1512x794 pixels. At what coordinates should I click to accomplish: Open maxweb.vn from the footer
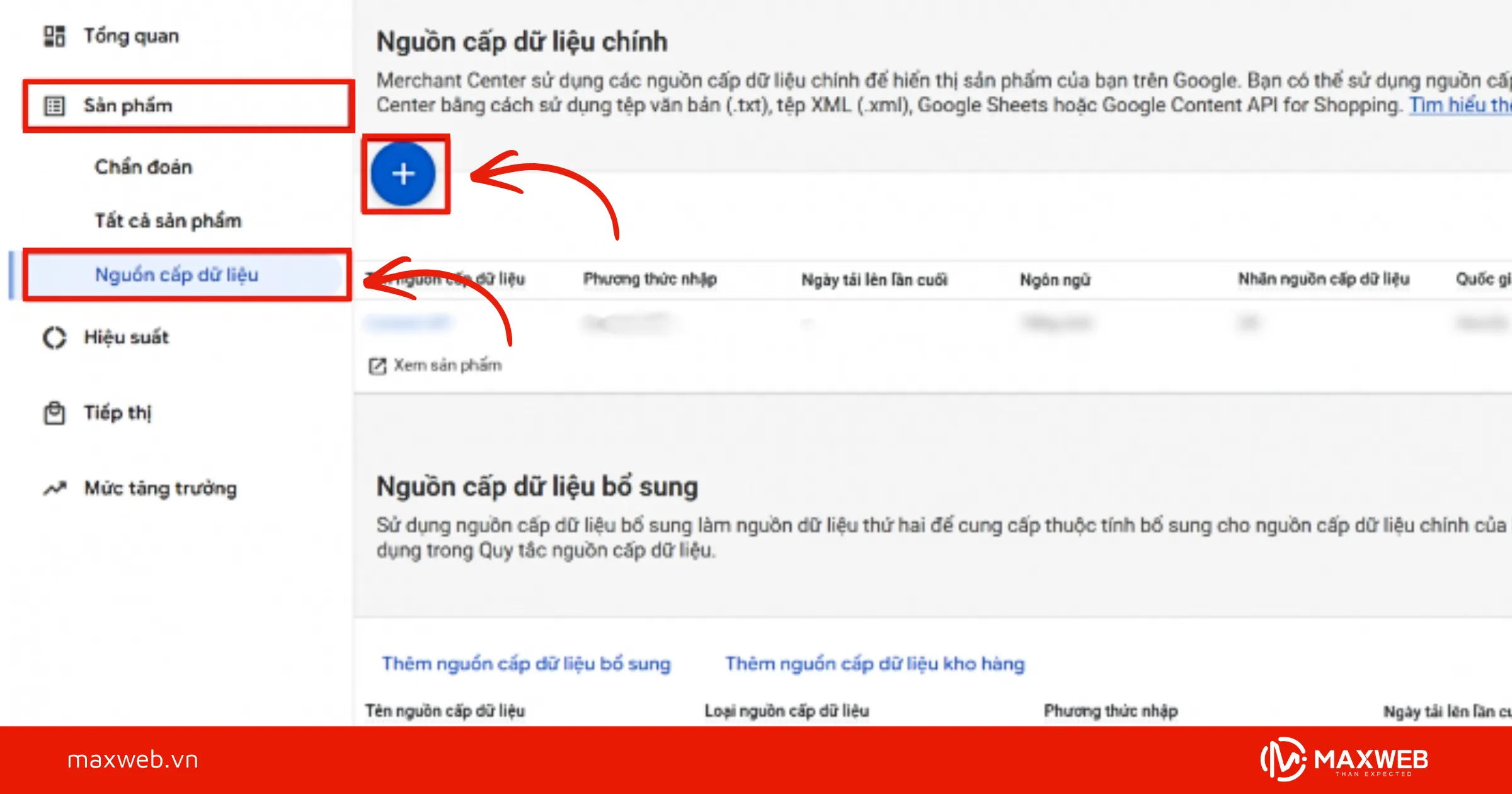(x=134, y=759)
